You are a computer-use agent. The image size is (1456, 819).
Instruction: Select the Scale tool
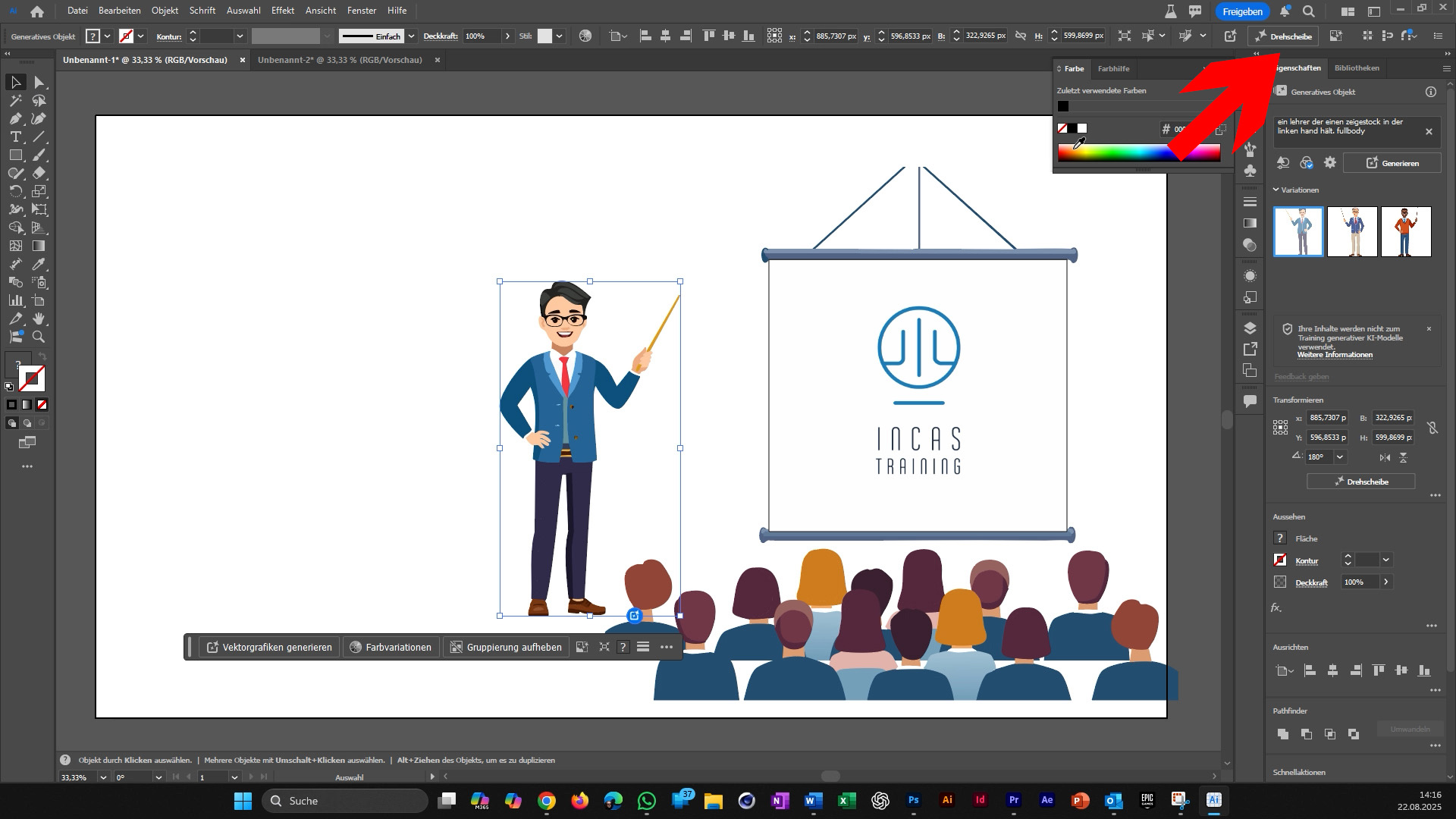(39, 191)
